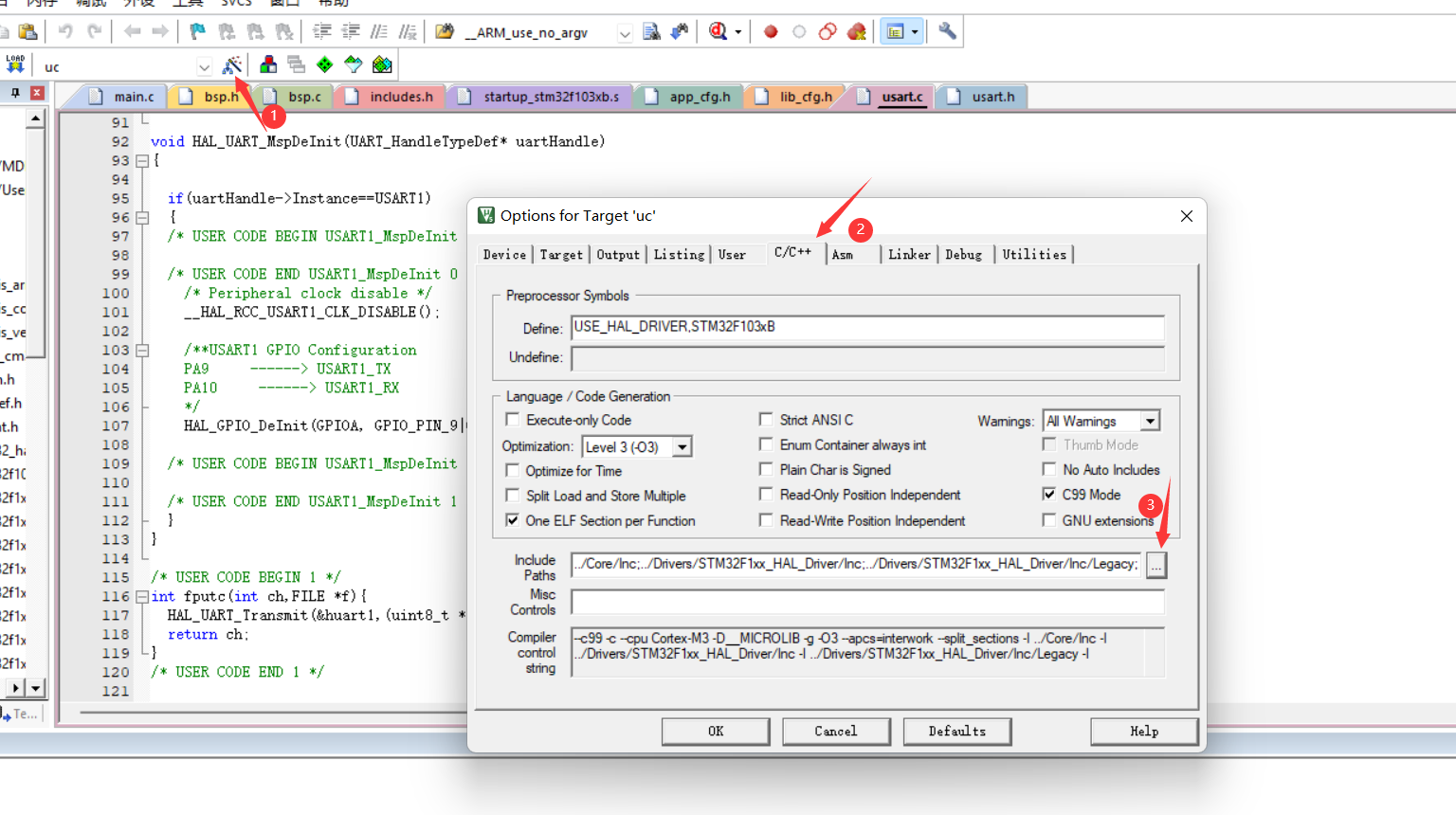Enable GNU extensions checkbox
Screen dimensions: 1456x815
(x=1049, y=520)
